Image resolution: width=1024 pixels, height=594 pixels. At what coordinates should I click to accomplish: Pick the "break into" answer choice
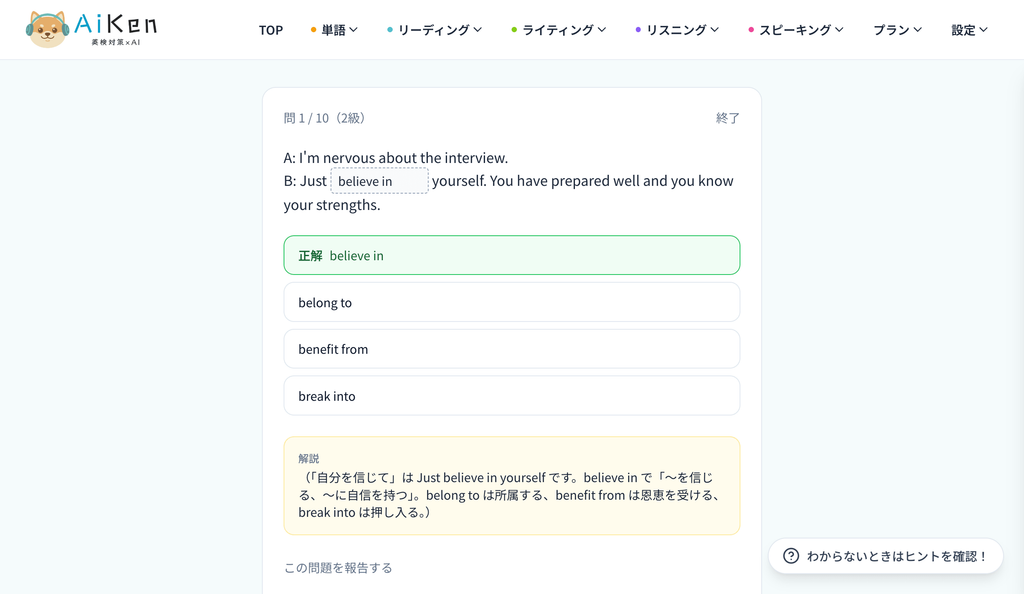coord(511,396)
